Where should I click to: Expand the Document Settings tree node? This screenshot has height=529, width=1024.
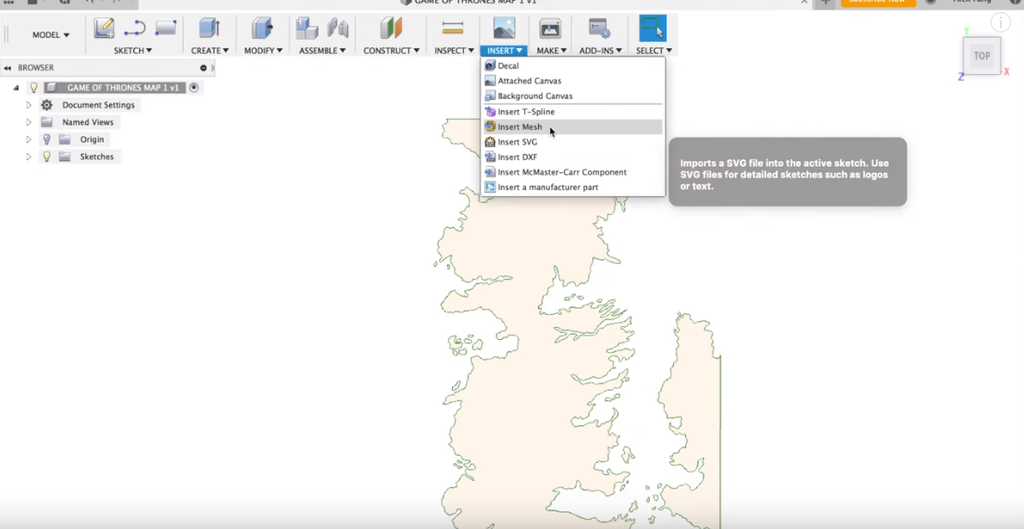tap(29, 105)
